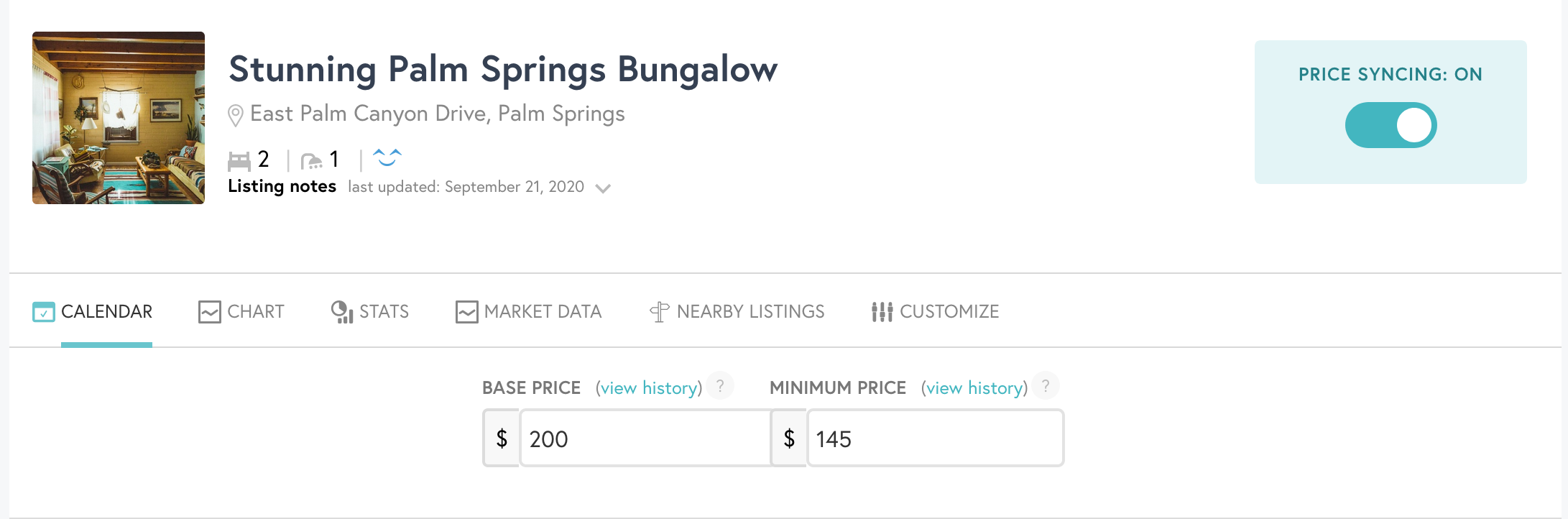Click the smiley face icon beside bathroom count
Image resolution: width=1568 pixels, height=519 pixels.
pyautogui.click(x=387, y=157)
